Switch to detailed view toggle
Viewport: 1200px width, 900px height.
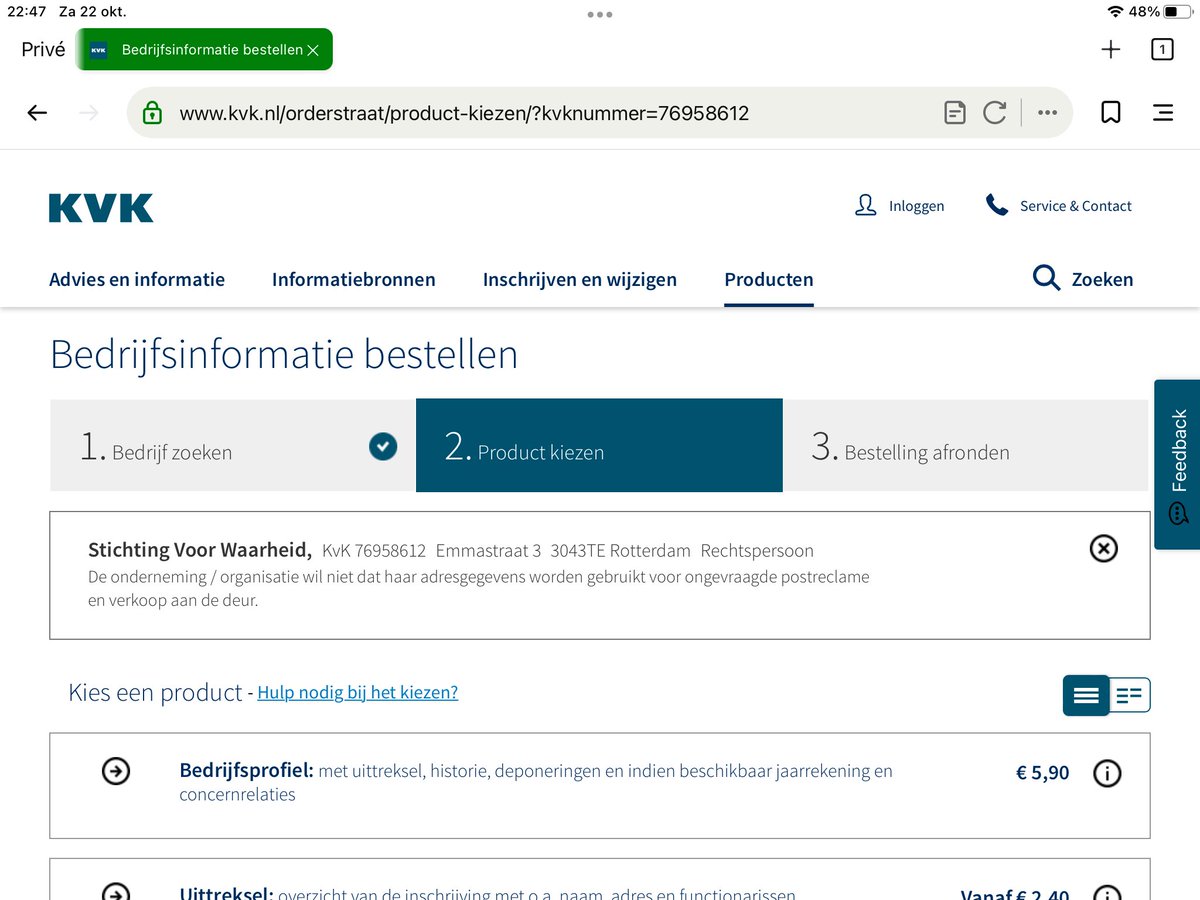[x=1130, y=695]
